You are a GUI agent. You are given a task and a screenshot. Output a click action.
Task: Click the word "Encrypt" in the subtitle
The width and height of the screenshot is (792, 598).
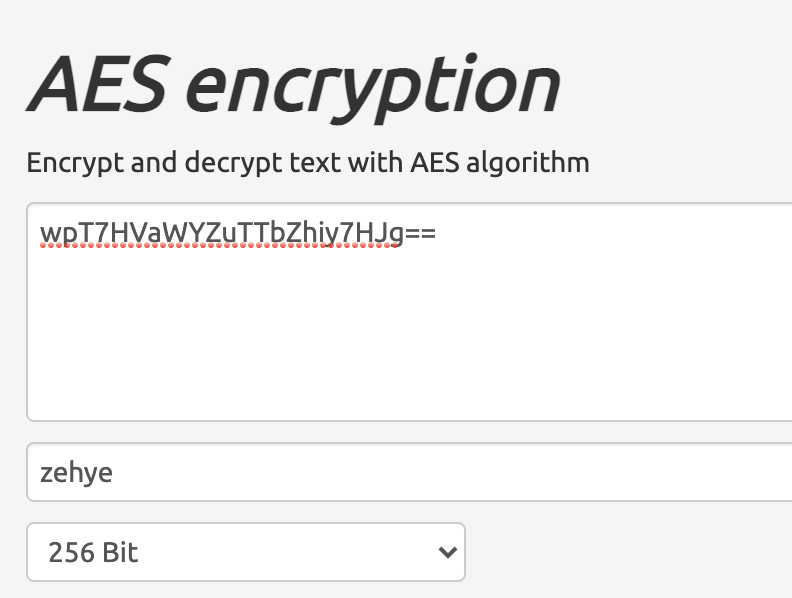(74, 163)
